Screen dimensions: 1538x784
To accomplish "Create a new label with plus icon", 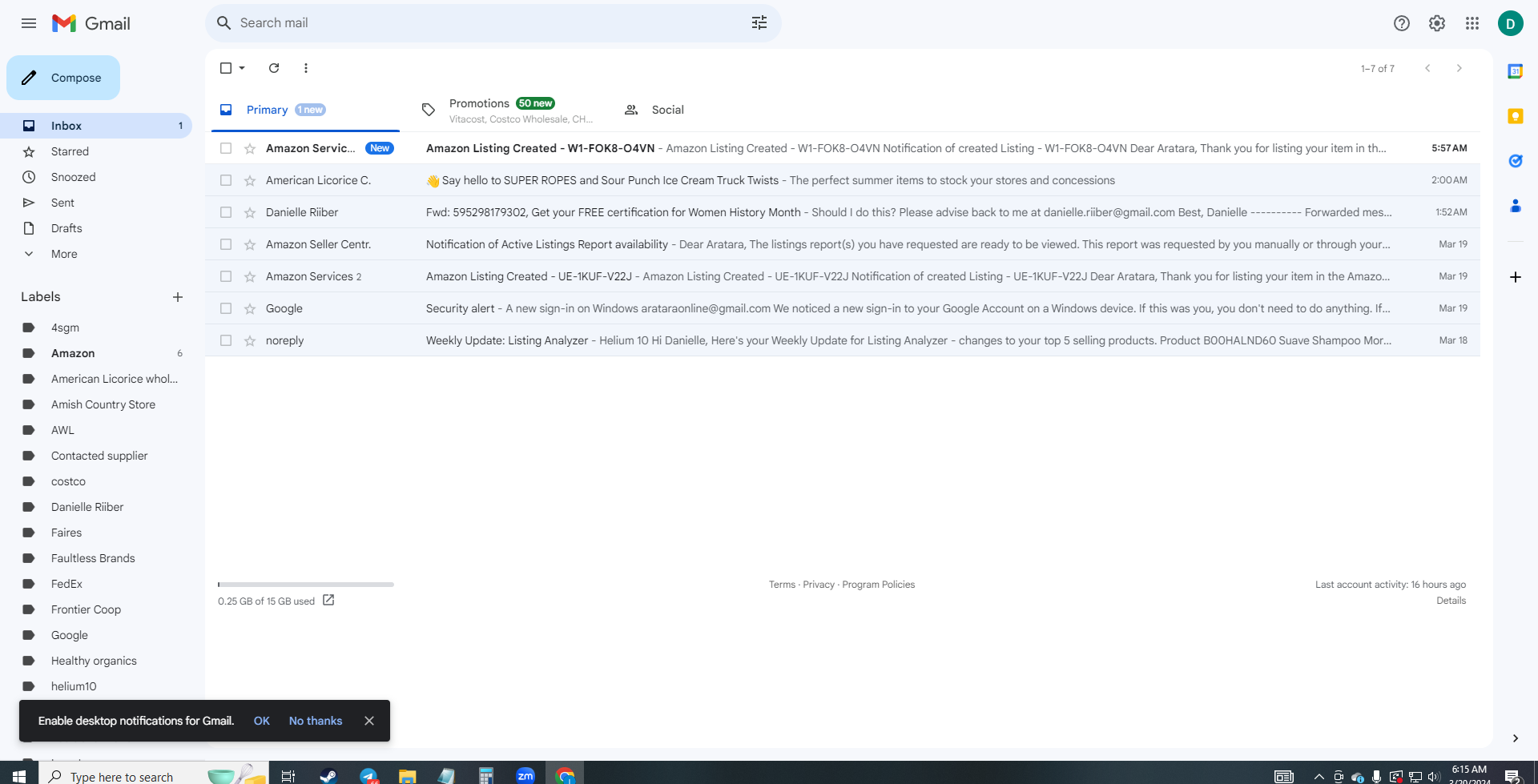I will [x=178, y=297].
